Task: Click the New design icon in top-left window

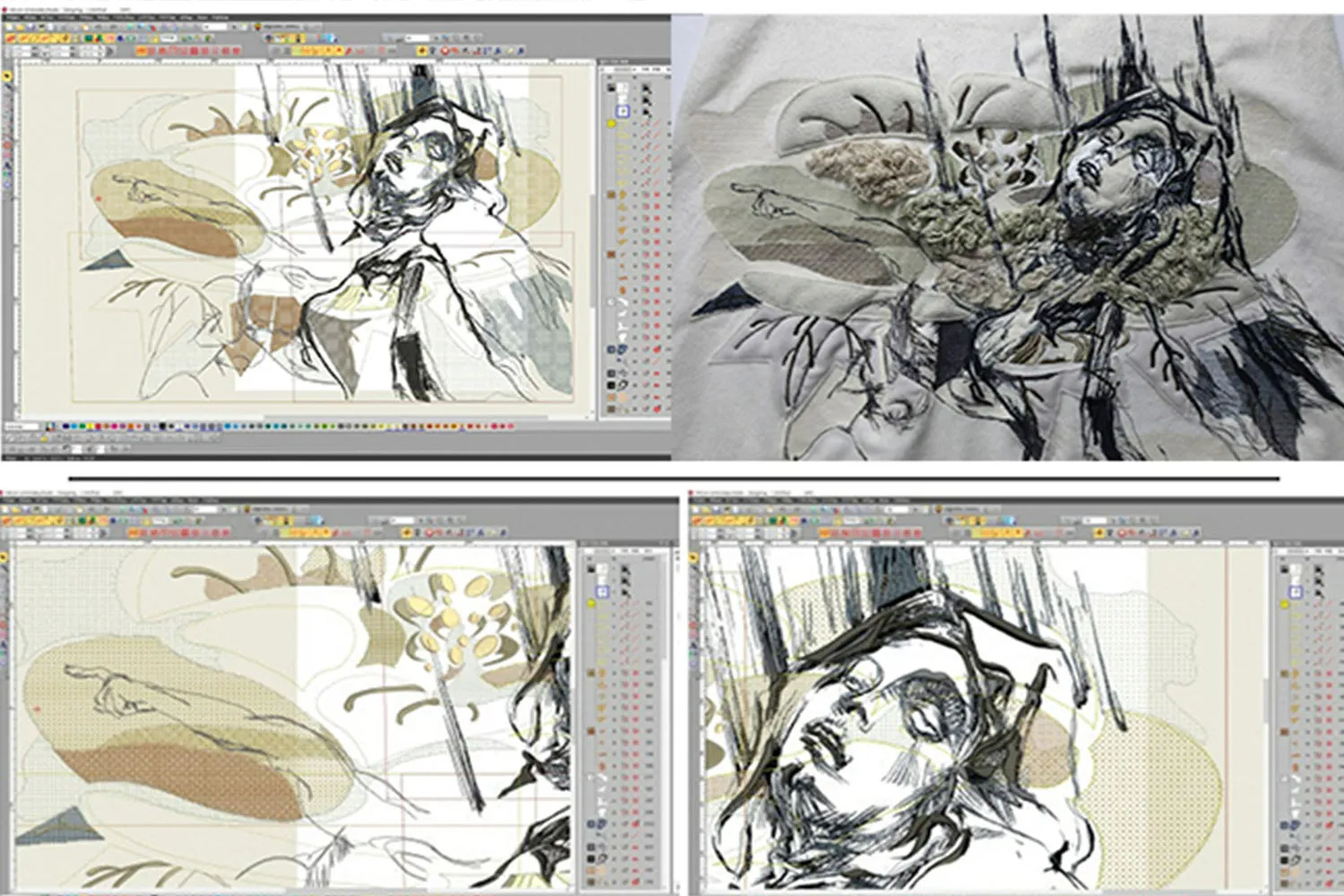Action: [9, 28]
